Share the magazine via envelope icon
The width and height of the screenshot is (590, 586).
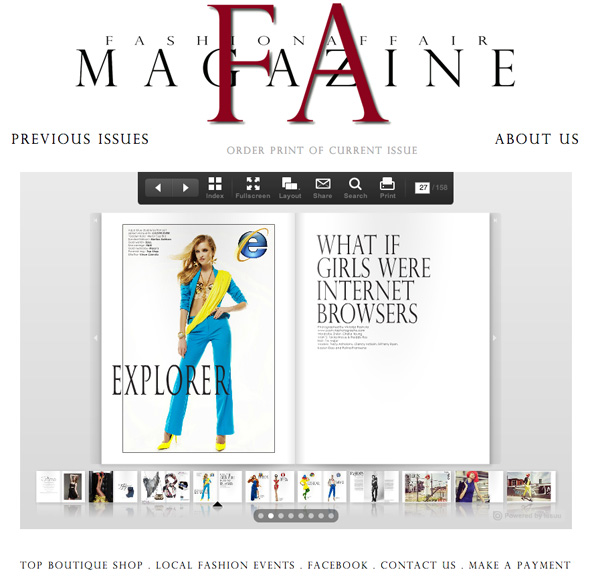(322, 188)
